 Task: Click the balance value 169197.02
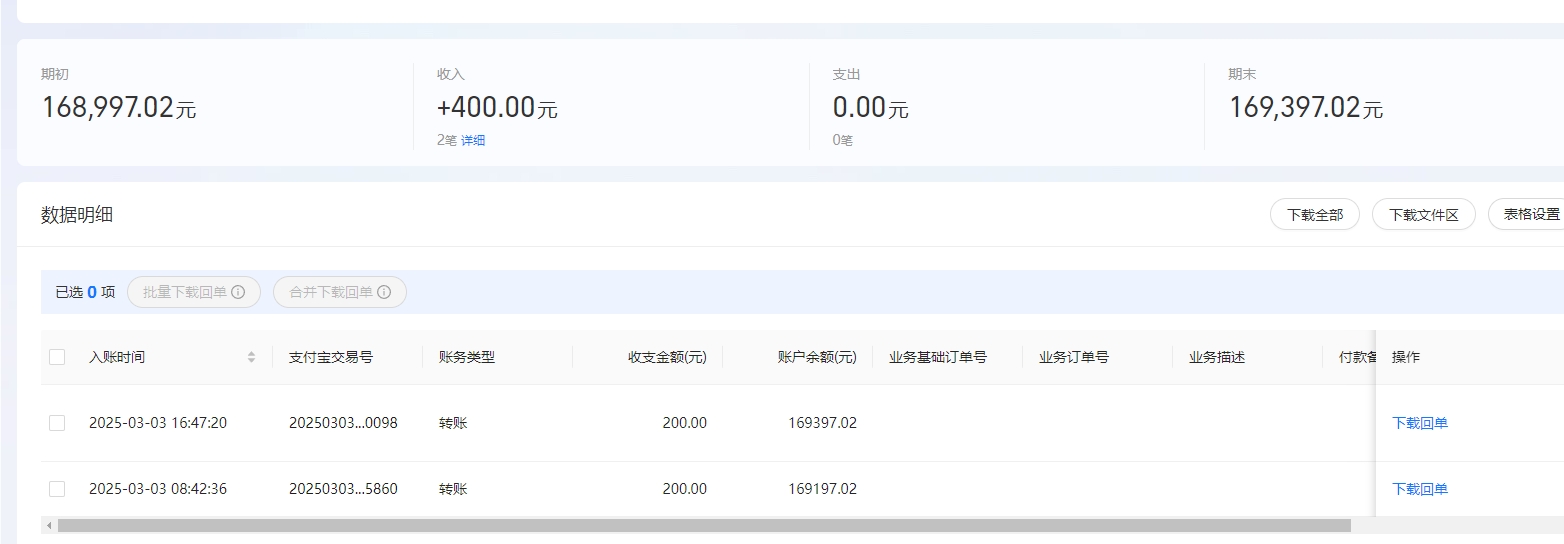pyautogui.click(x=822, y=489)
